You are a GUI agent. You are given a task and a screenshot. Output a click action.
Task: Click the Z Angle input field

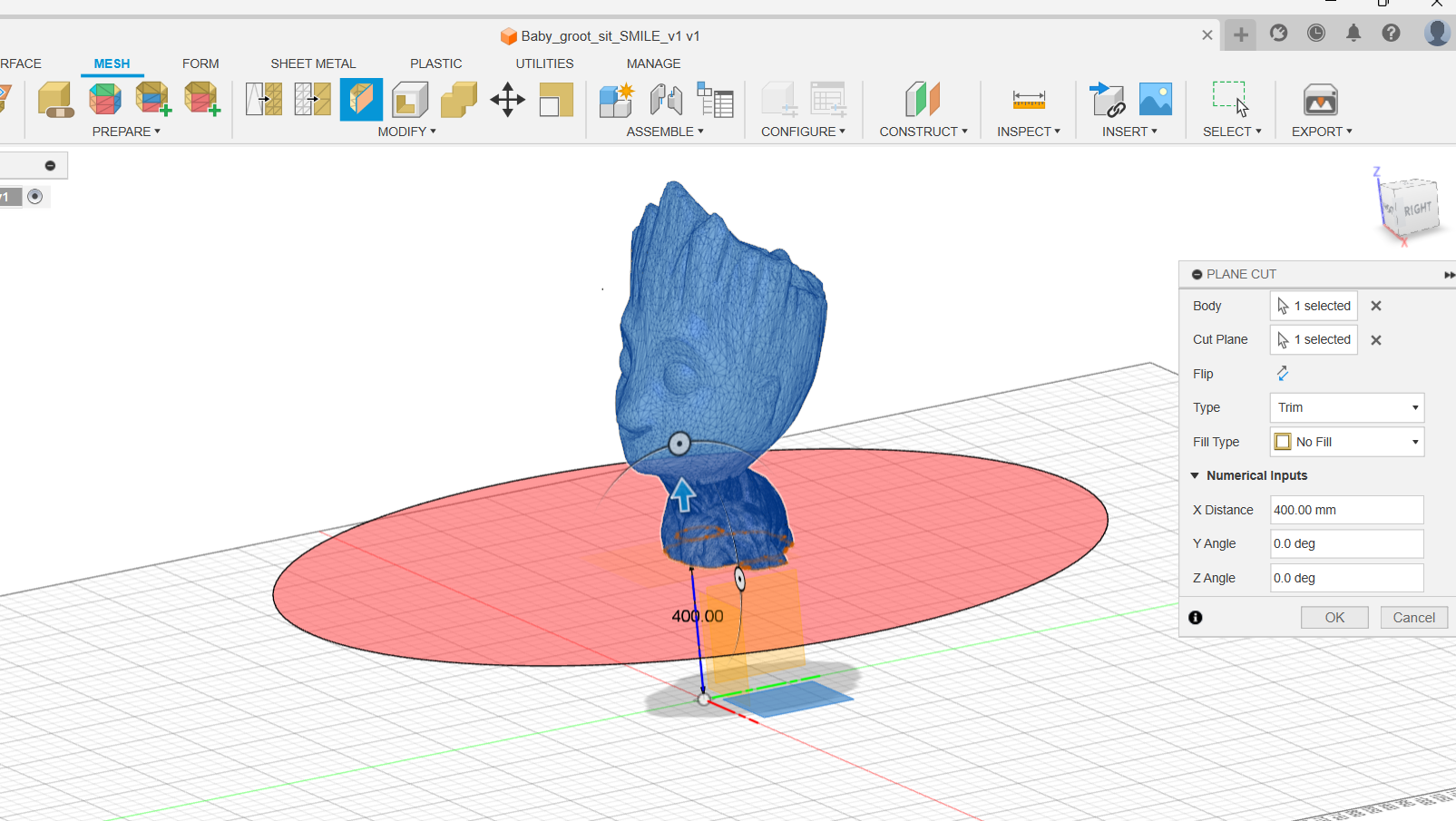(1347, 578)
